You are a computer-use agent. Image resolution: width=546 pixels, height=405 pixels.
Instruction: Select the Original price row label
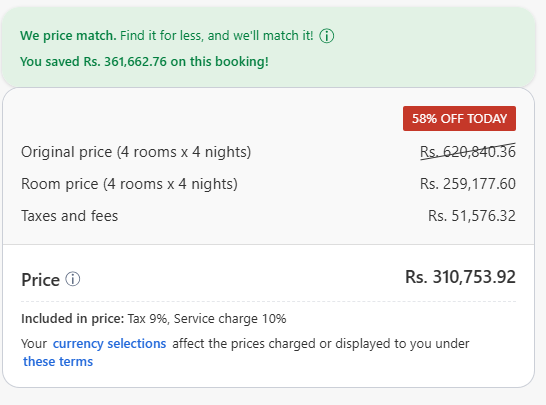(x=136, y=152)
